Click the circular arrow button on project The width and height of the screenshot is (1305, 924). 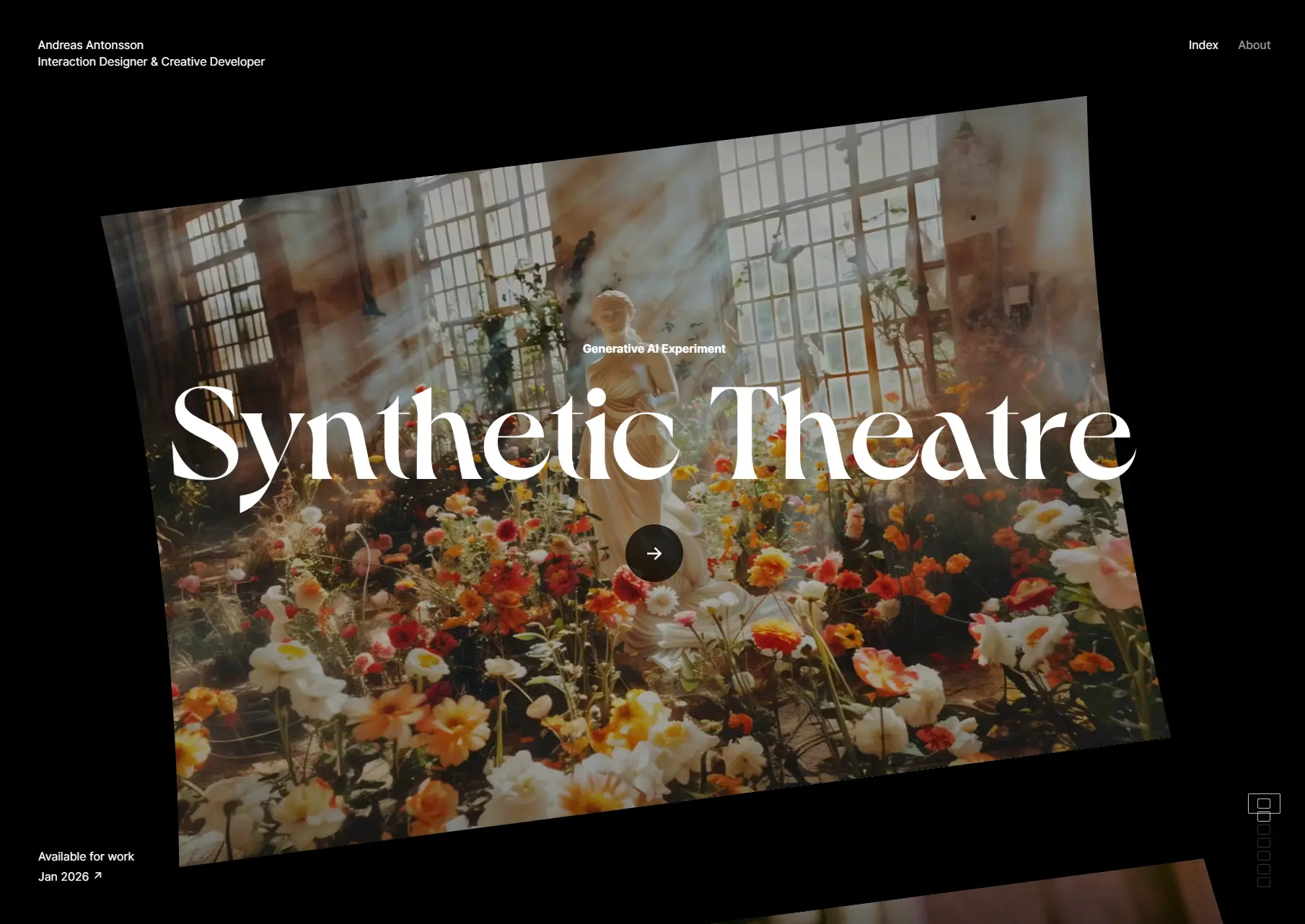(x=654, y=553)
